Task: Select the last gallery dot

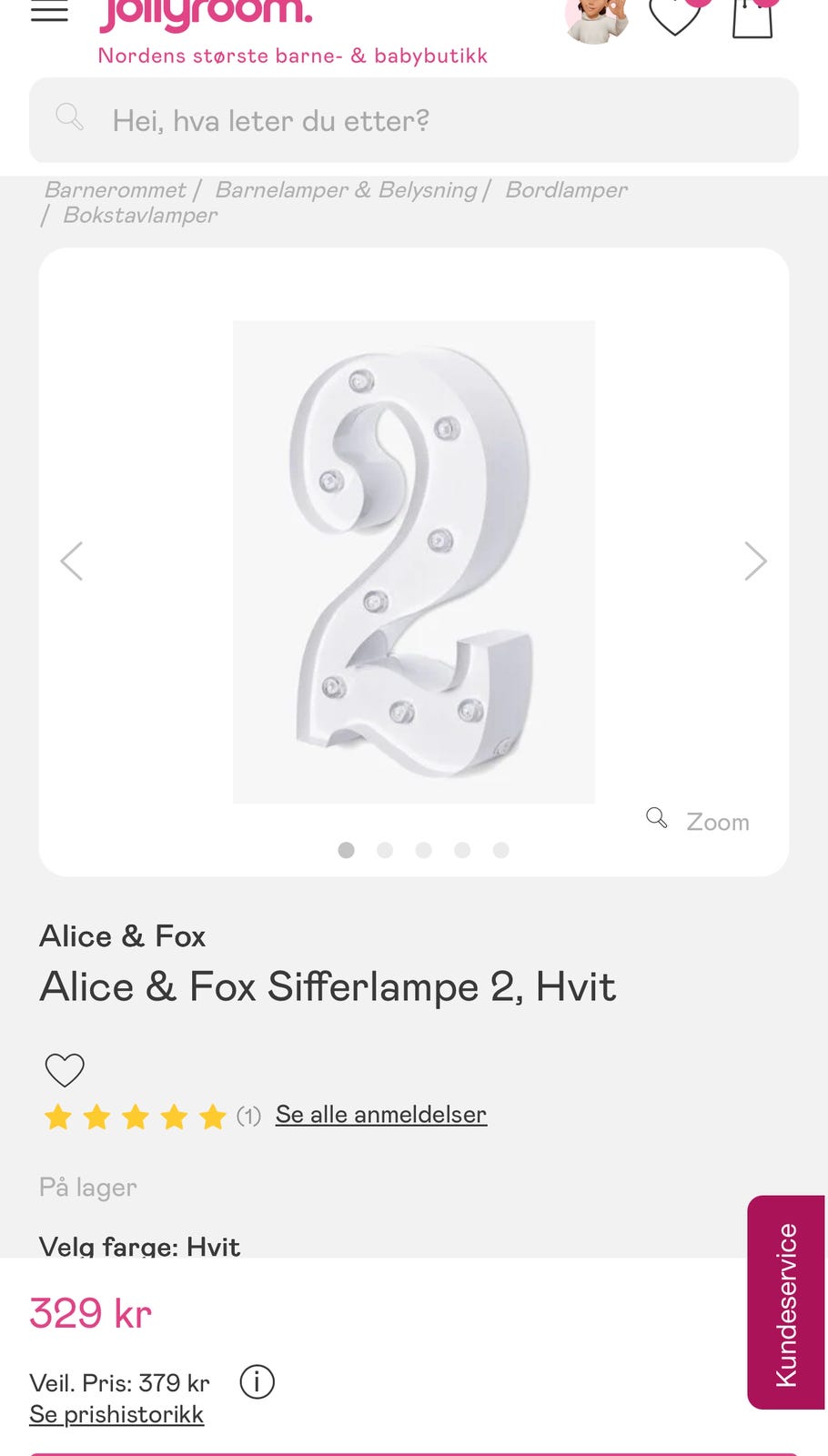Action: (500, 850)
